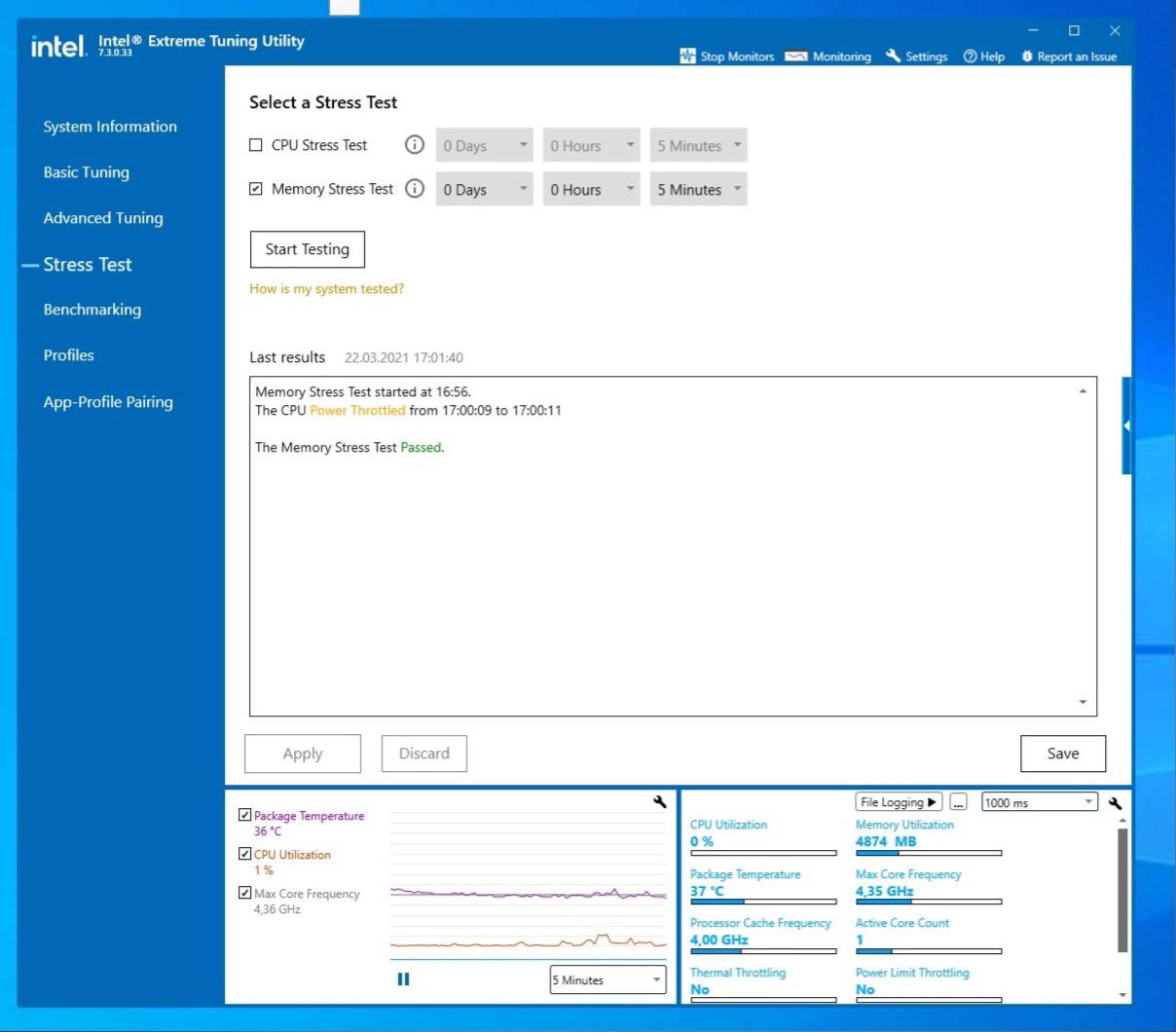Open info icon for Memory Stress Test

(415, 189)
